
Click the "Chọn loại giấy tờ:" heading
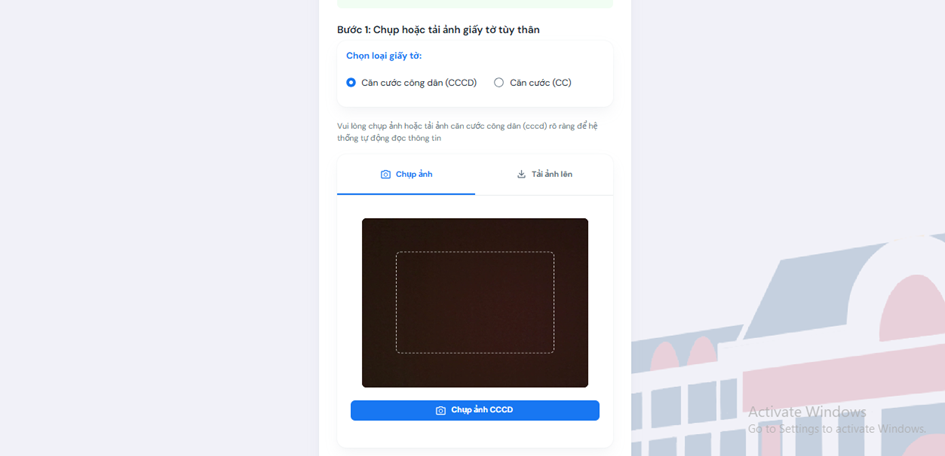(x=384, y=56)
